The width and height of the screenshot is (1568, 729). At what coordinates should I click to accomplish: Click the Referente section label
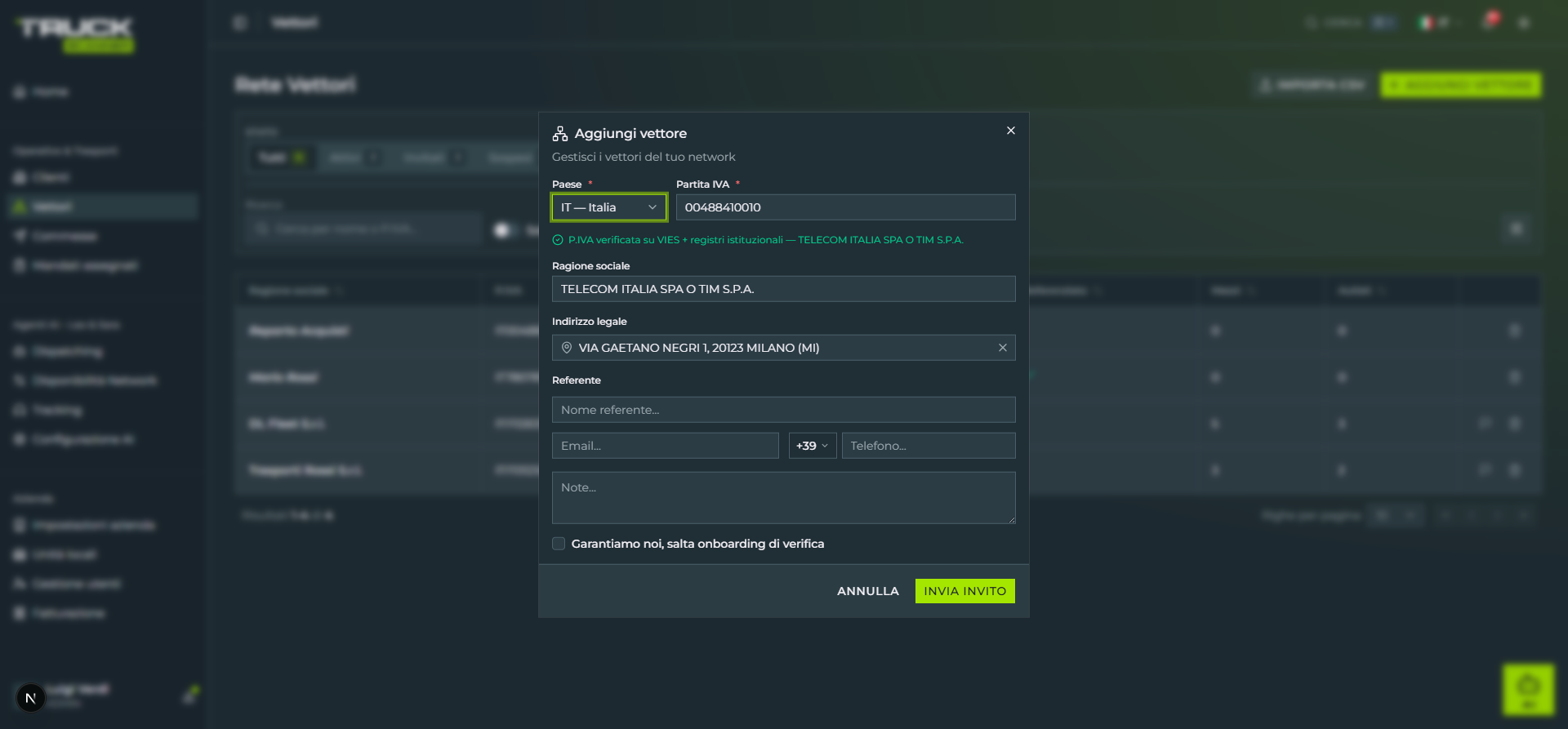coord(577,380)
